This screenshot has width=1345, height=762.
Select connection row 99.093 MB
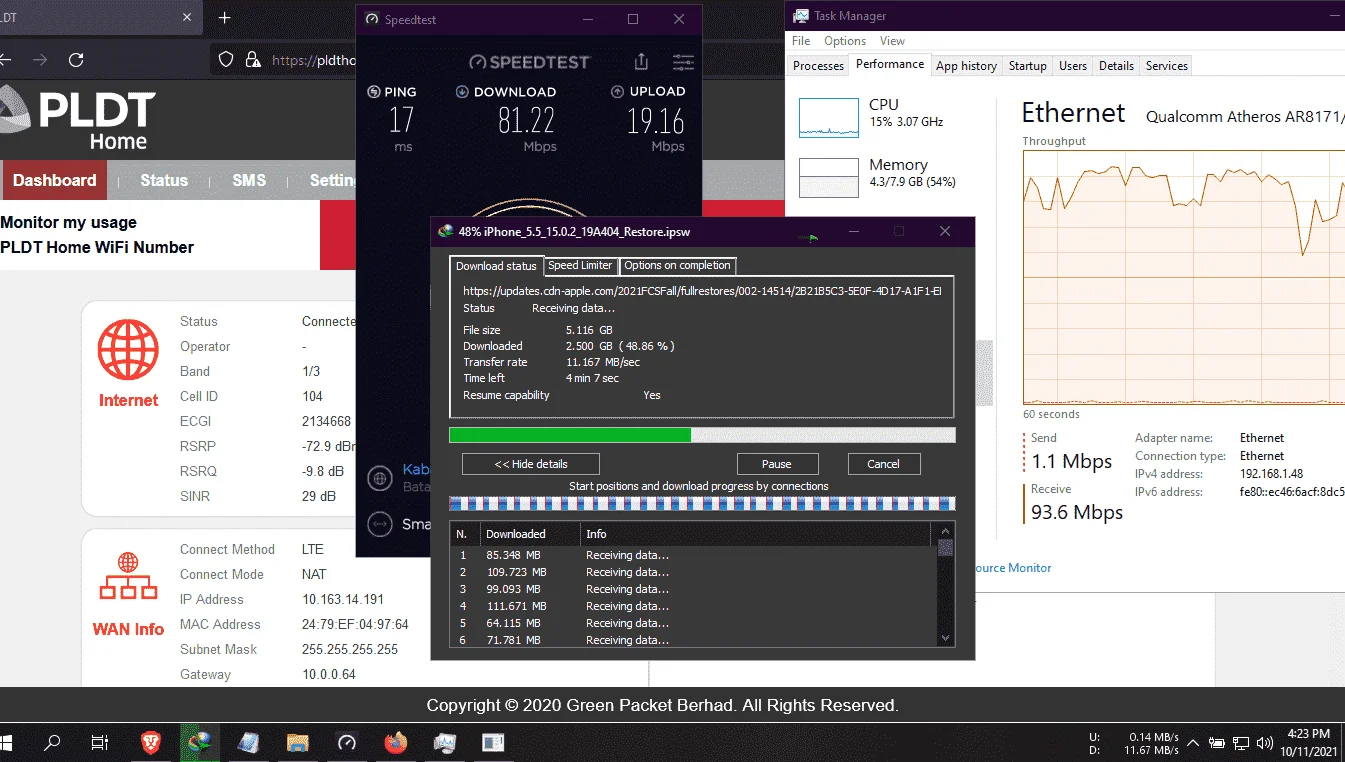click(x=693, y=589)
